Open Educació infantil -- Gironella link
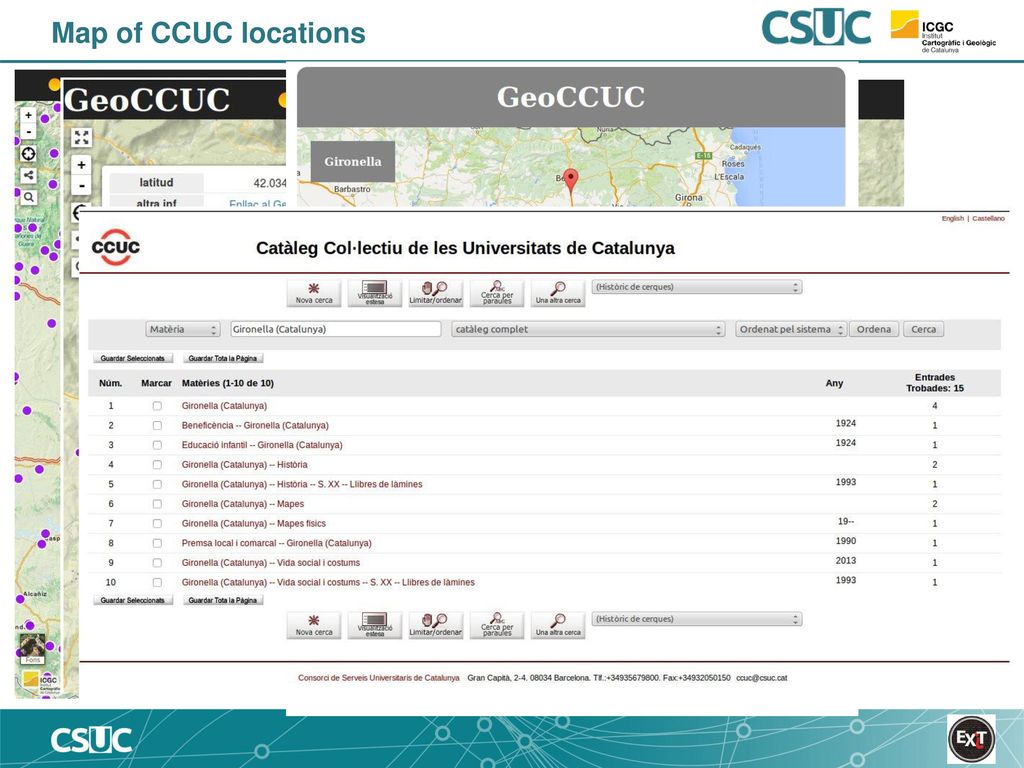Screen dimensions: 1024x768 tap(262, 445)
